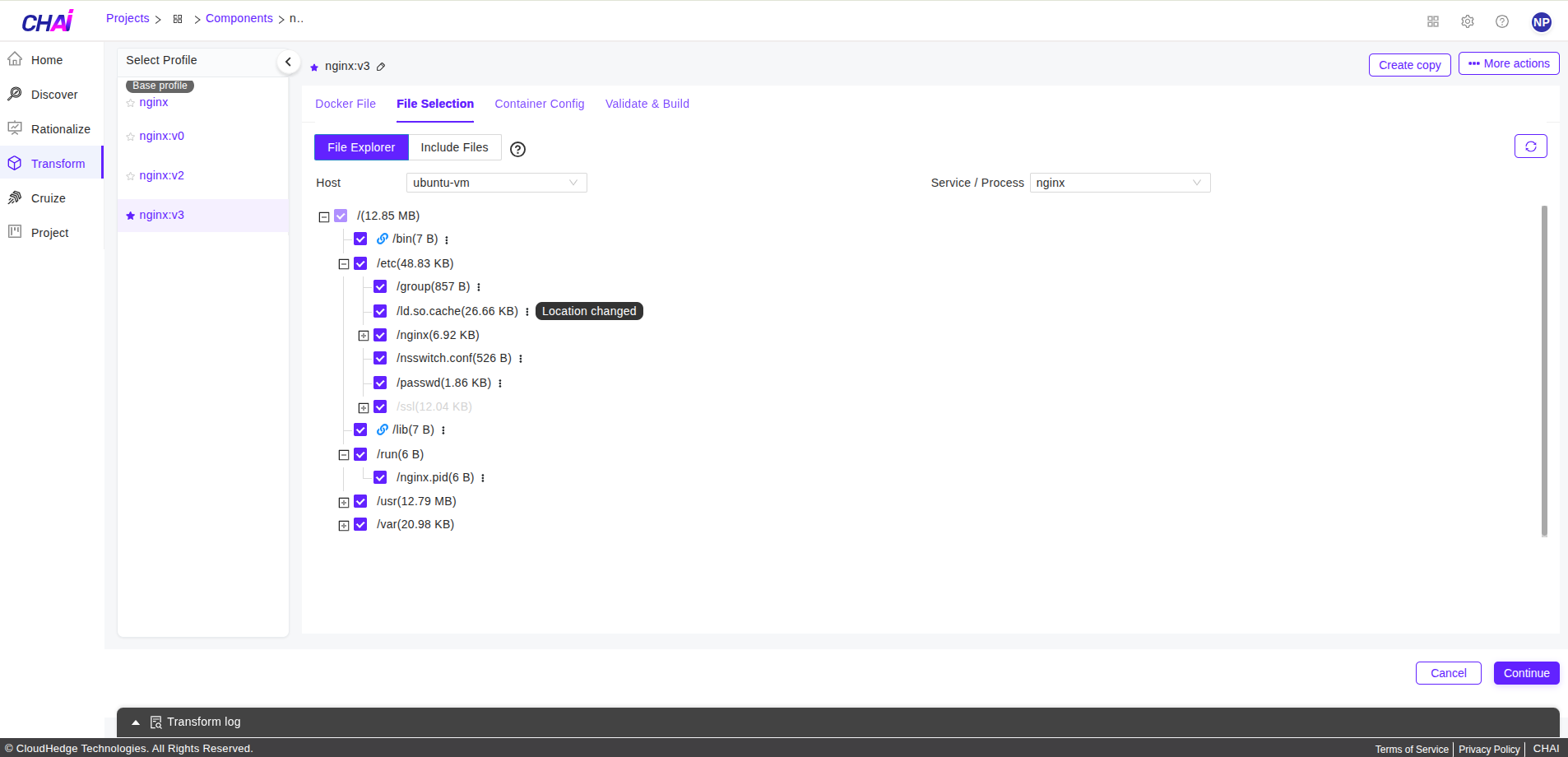Click the CHAI logo

[48, 21]
